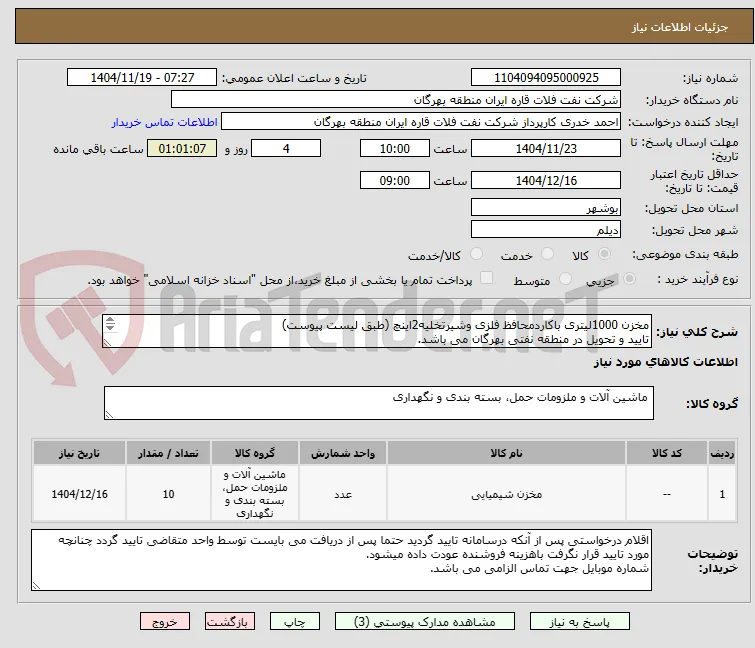Click the توضیحات خریدار notes textarea
The height and width of the screenshot is (648, 755).
tap(341, 560)
